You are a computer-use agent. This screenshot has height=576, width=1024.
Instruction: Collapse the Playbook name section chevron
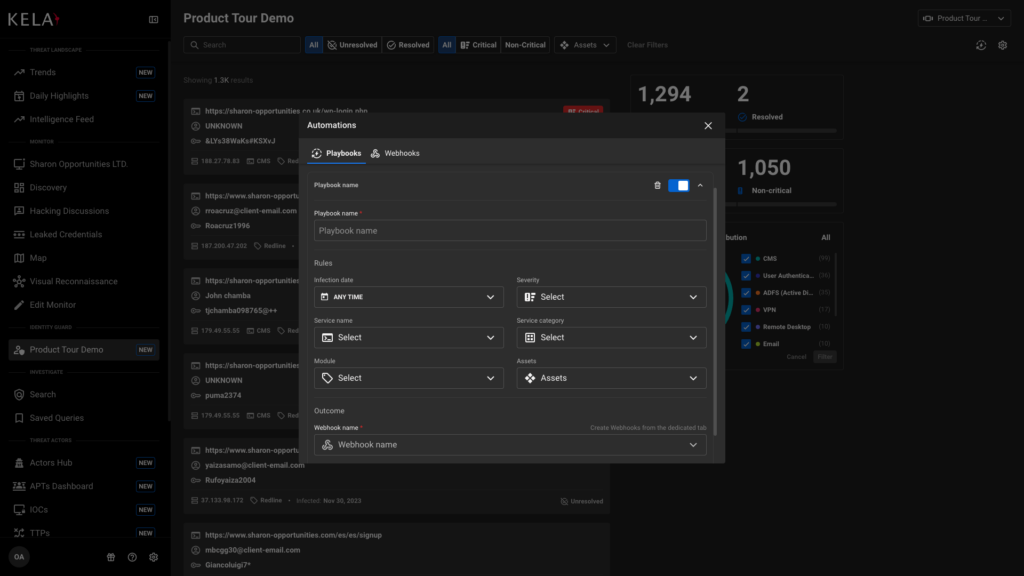click(701, 185)
